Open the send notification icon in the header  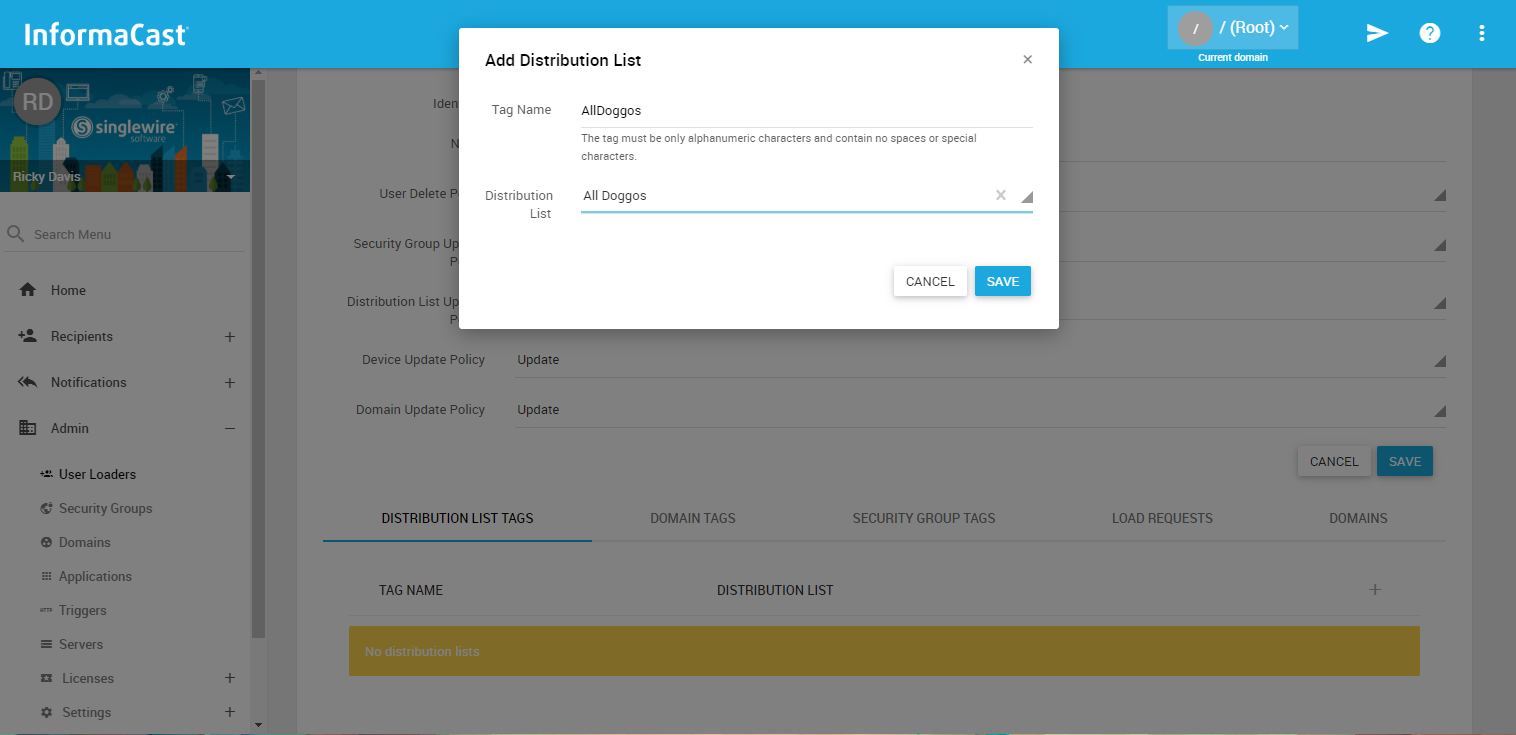click(x=1377, y=32)
